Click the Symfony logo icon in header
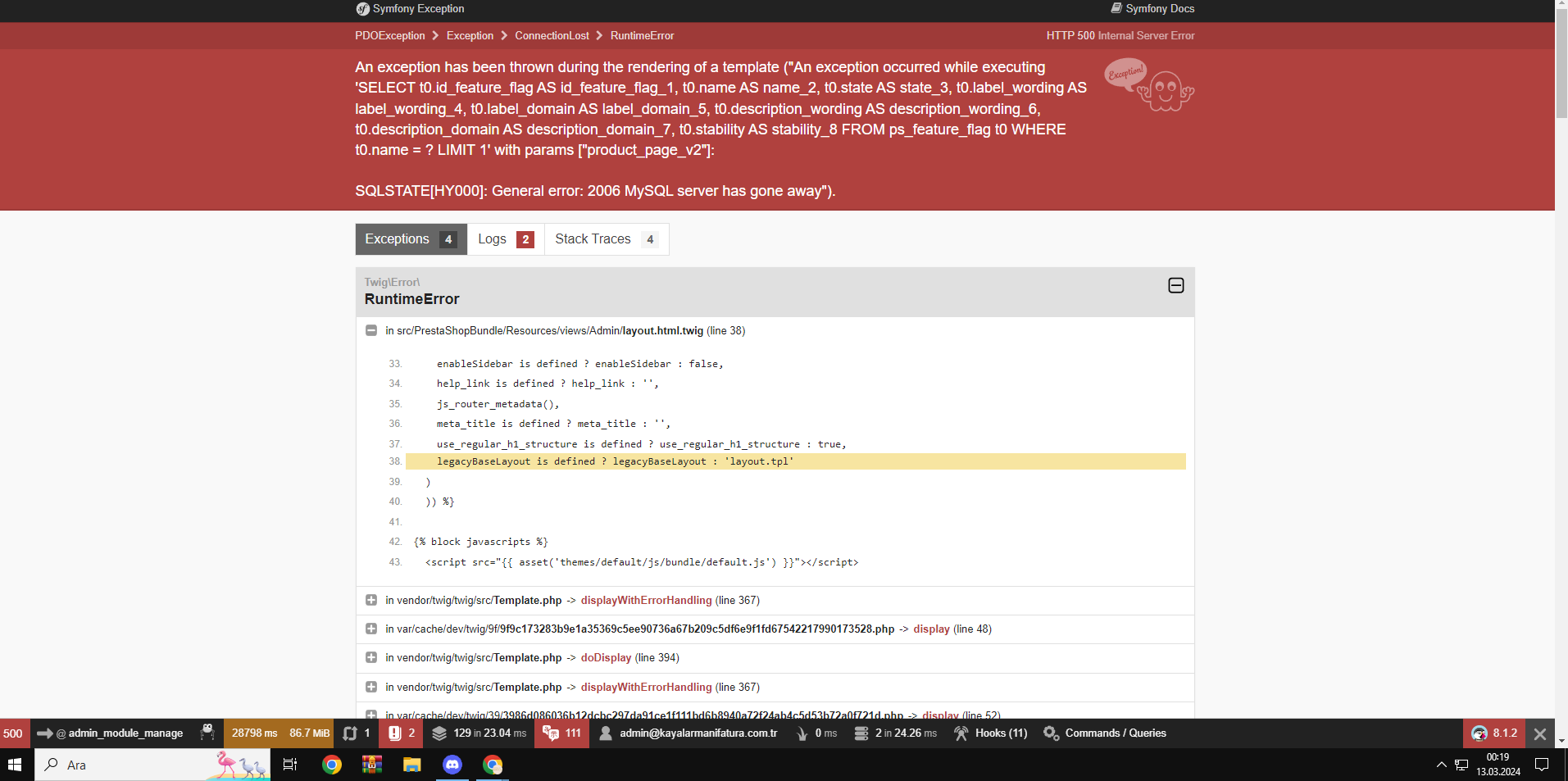The width and height of the screenshot is (1568, 781). [x=362, y=9]
